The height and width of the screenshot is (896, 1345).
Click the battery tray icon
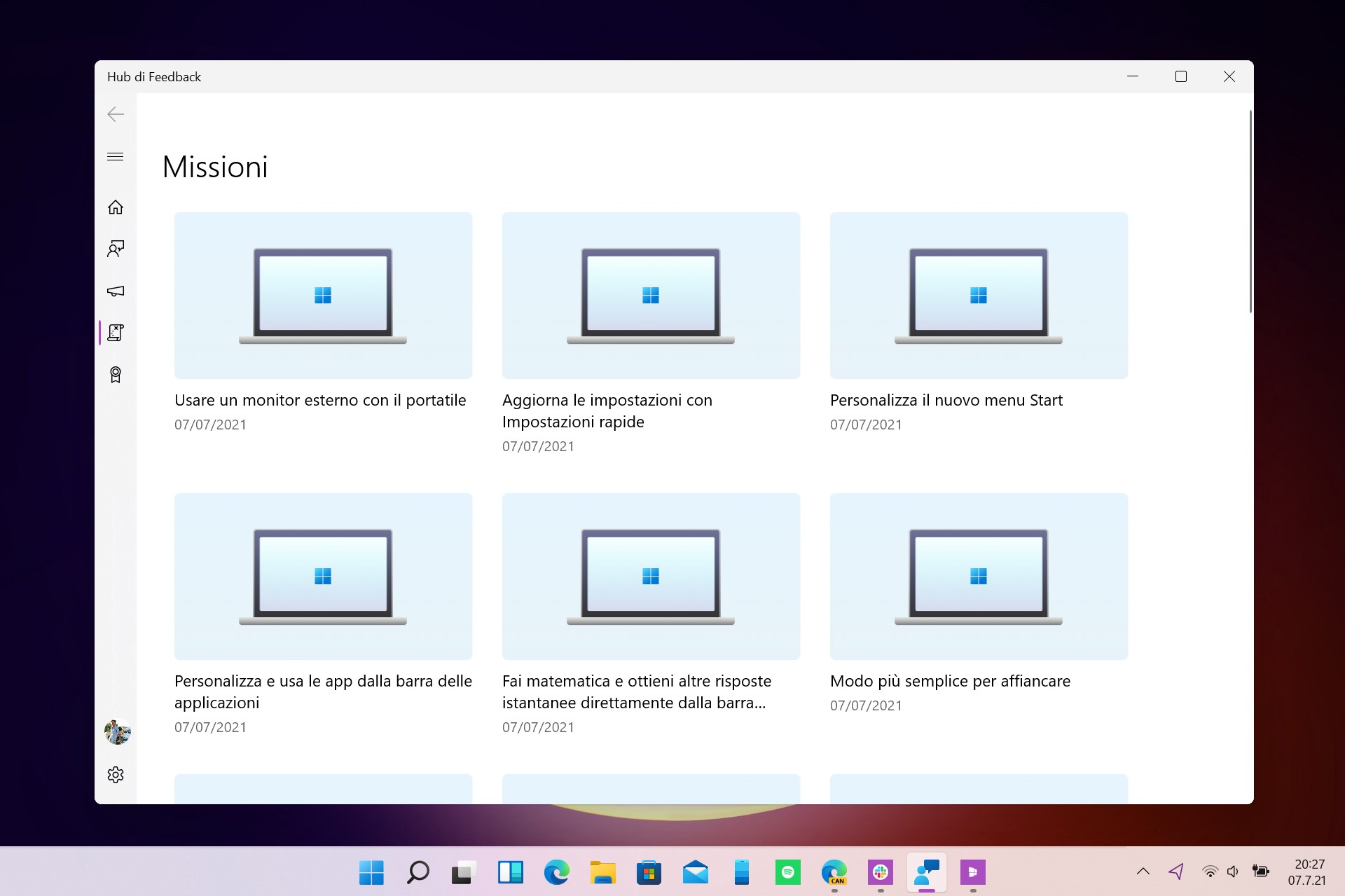1261,871
